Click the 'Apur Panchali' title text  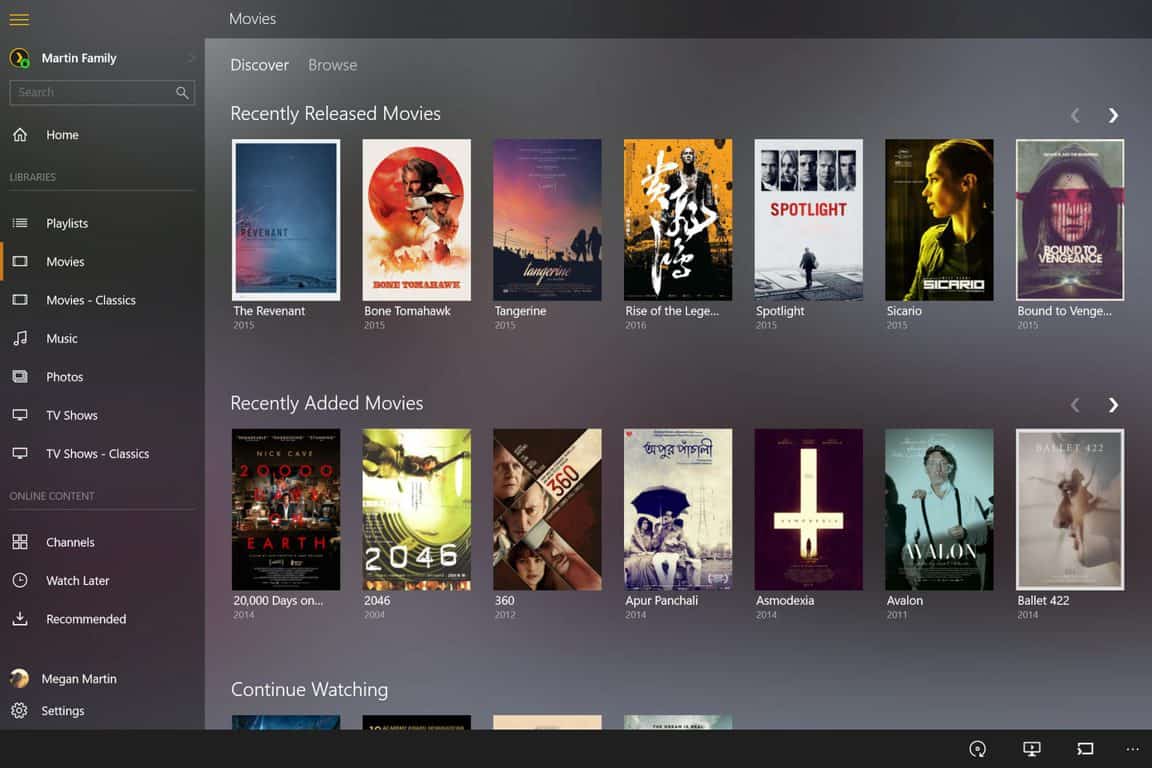point(661,600)
